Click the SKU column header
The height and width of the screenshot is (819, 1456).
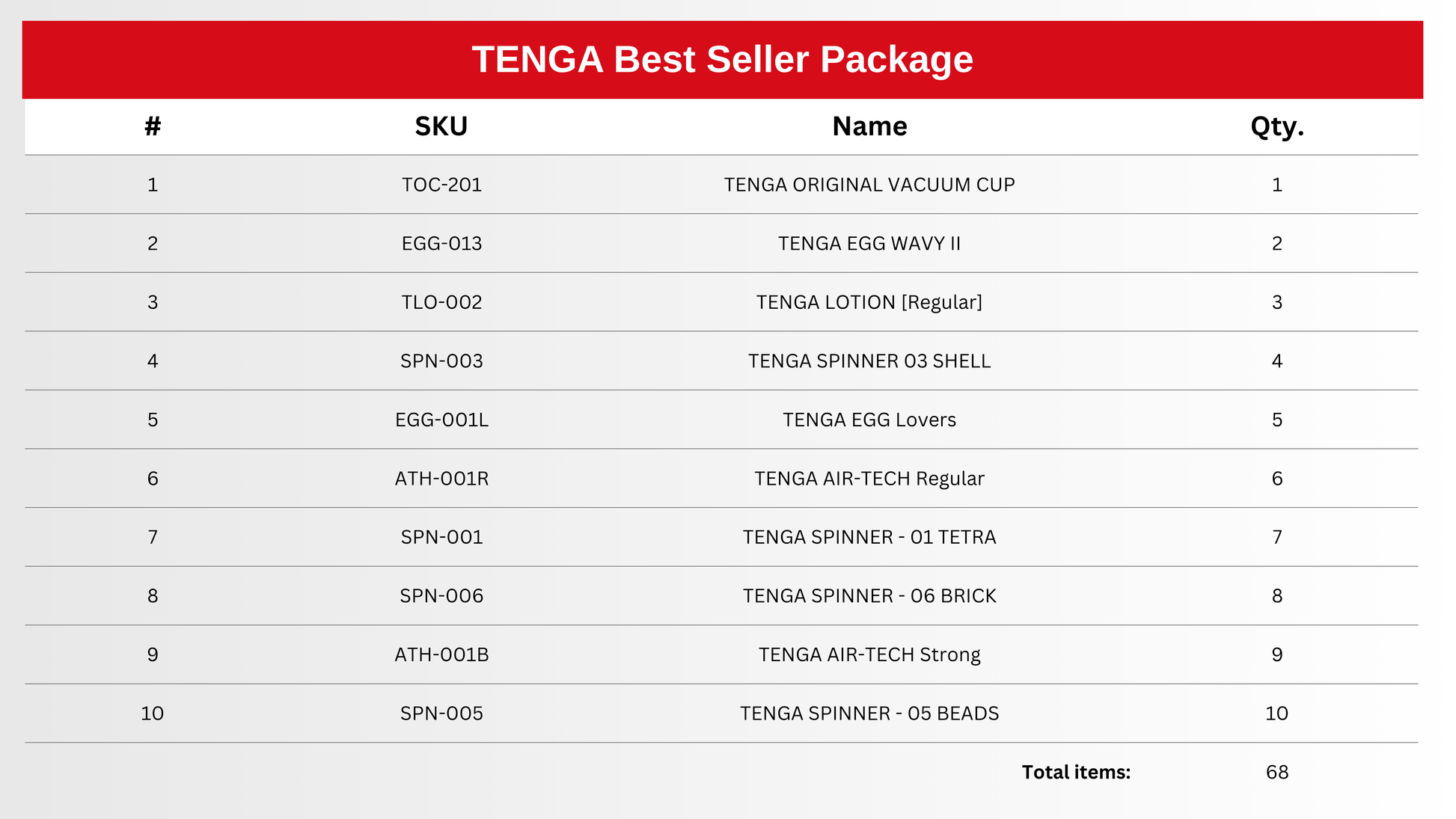click(441, 126)
